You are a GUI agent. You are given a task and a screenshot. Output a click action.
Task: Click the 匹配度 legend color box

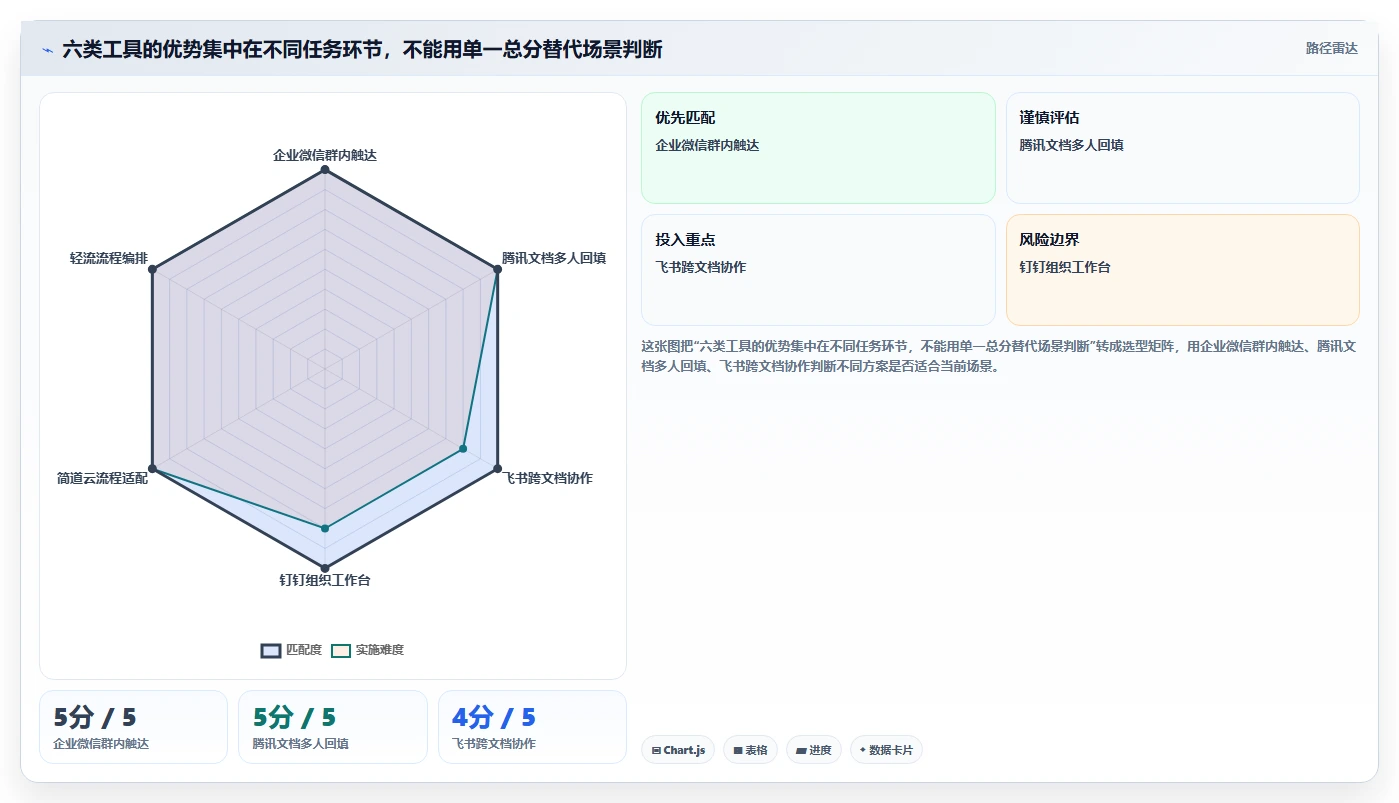pyautogui.click(x=271, y=650)
